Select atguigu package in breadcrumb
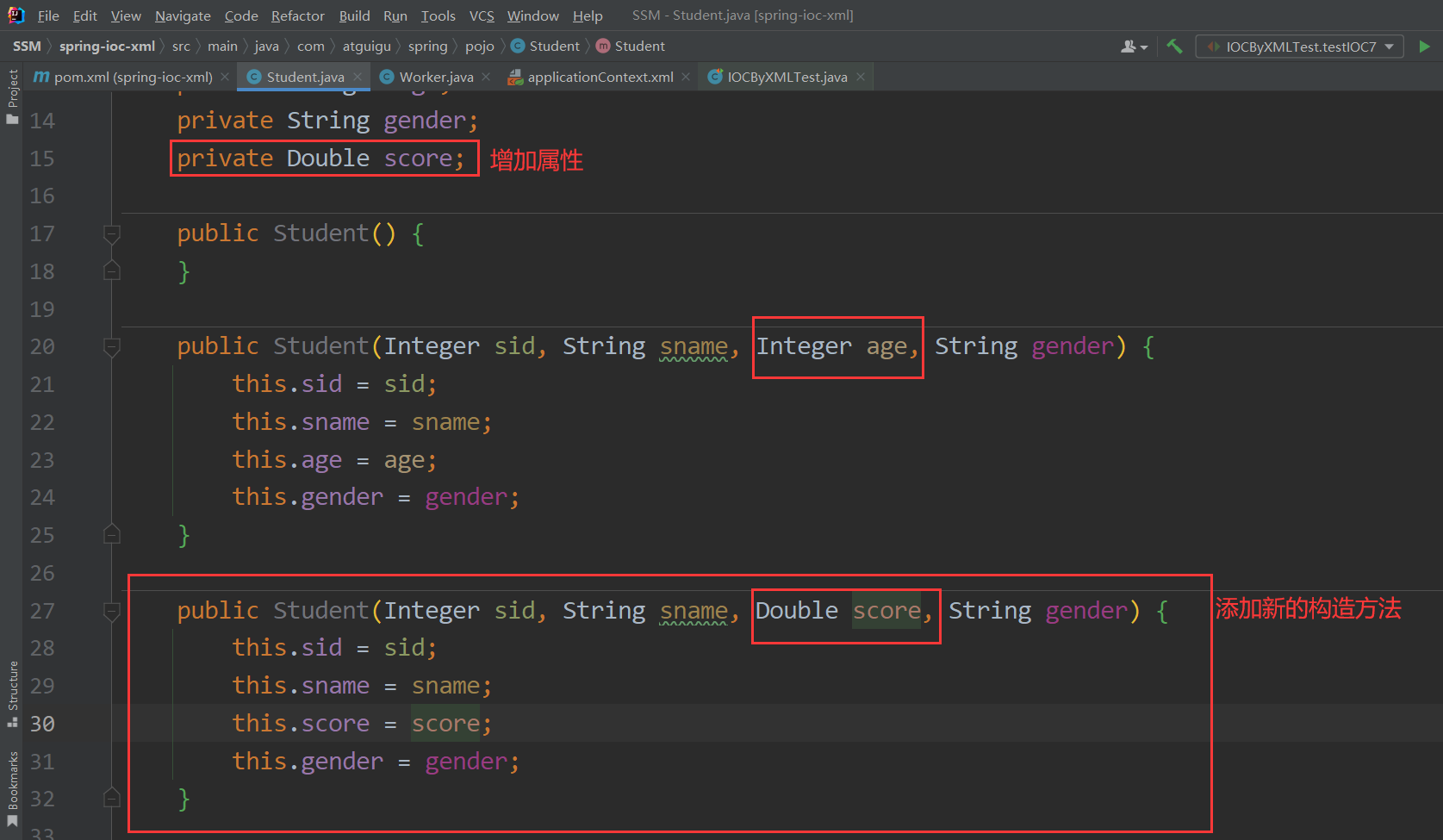The width and height of the screenshot is (1443, 840). [366, 47]
